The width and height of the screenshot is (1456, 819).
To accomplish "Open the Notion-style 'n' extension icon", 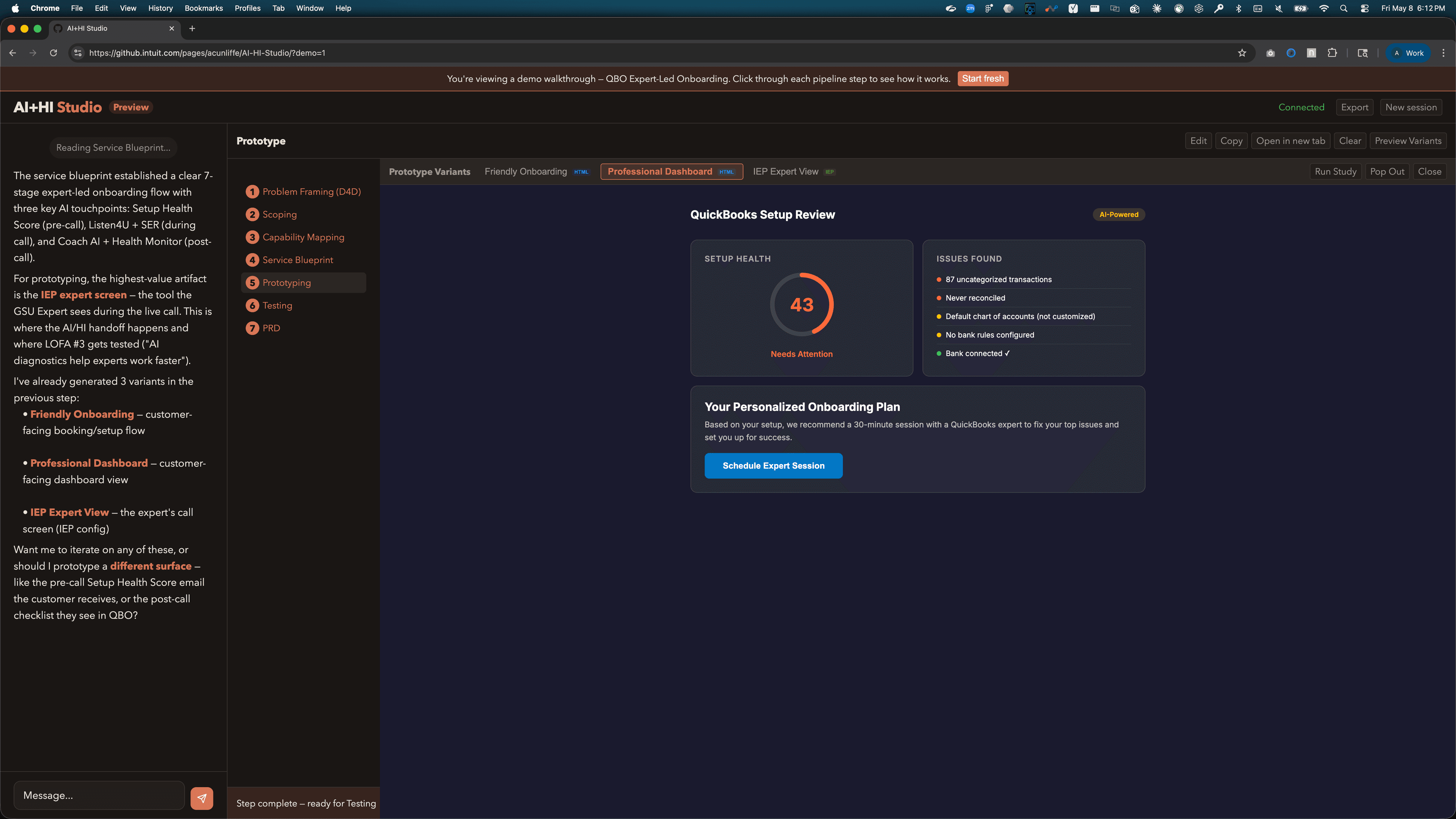I will [1311, 53].
